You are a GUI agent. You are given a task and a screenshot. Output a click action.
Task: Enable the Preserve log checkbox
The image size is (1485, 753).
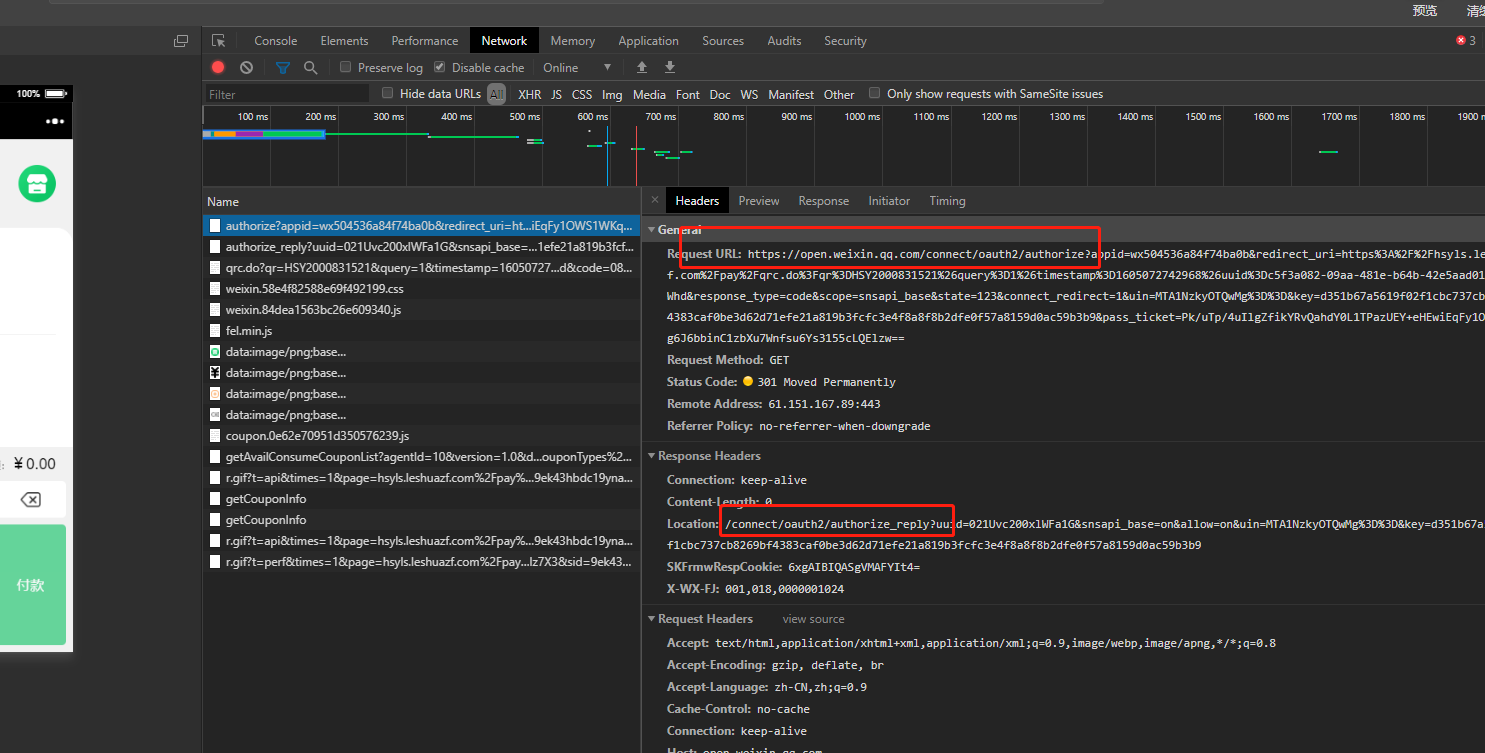pos(346,67)
